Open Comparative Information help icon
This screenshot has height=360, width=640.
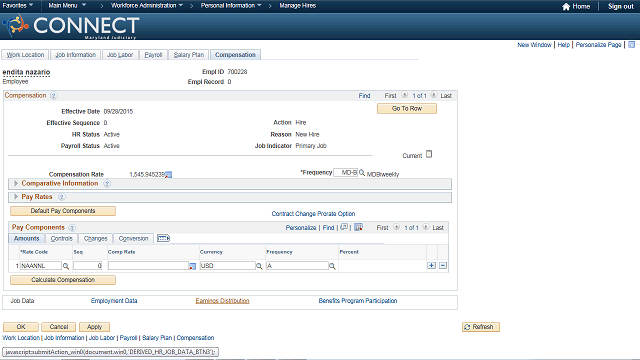click(x=107, y=184)
